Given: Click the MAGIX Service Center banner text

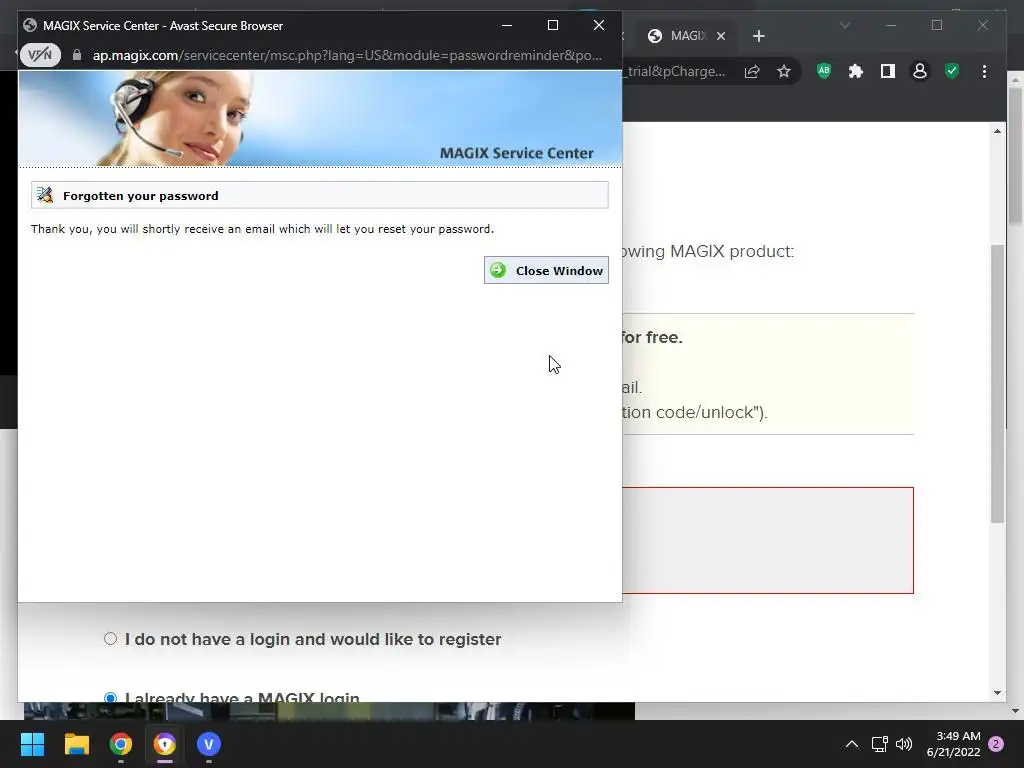Looking at the screenshot, I should [x=517, y=153].
